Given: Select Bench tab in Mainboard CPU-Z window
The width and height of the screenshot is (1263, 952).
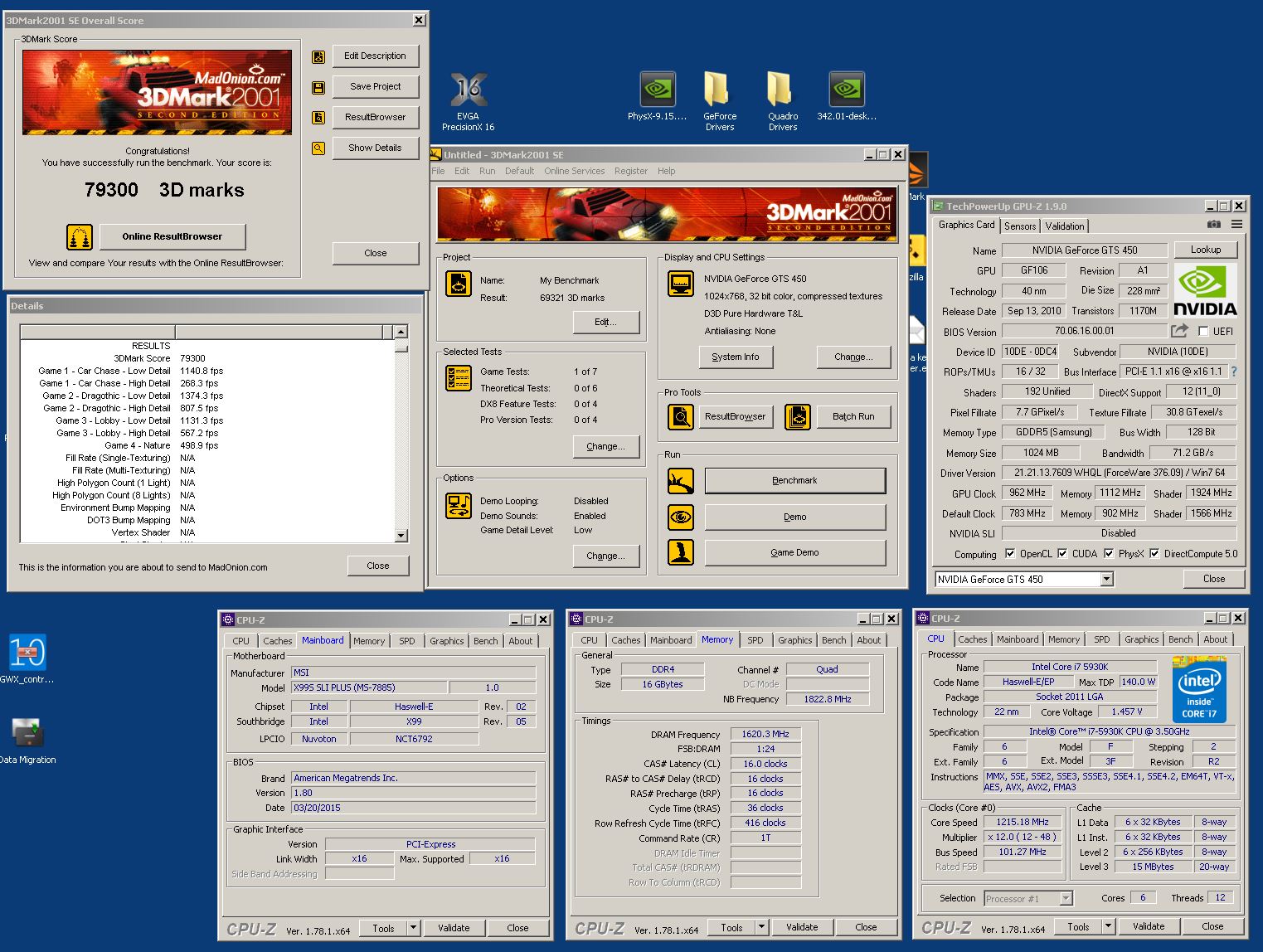Looking at the screenshot, I should coord(486,641).
